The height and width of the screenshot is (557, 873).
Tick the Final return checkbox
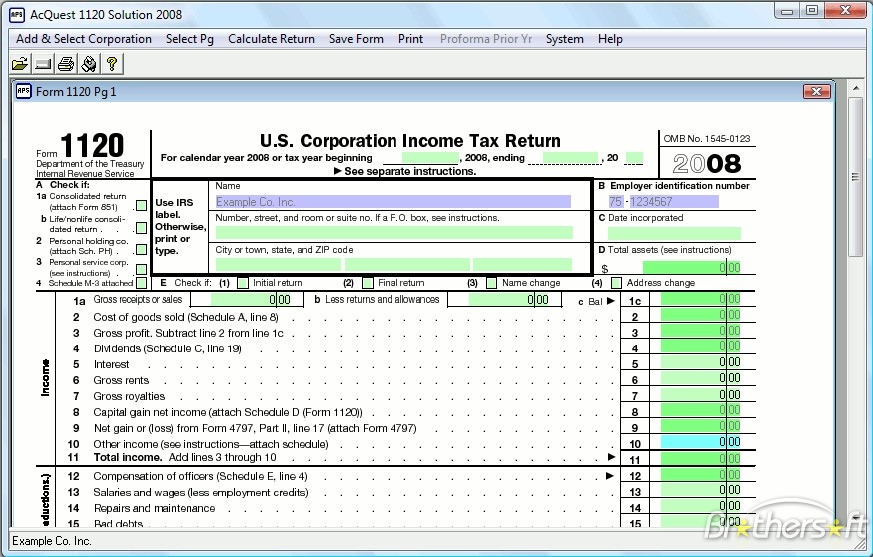click(367, 283)
